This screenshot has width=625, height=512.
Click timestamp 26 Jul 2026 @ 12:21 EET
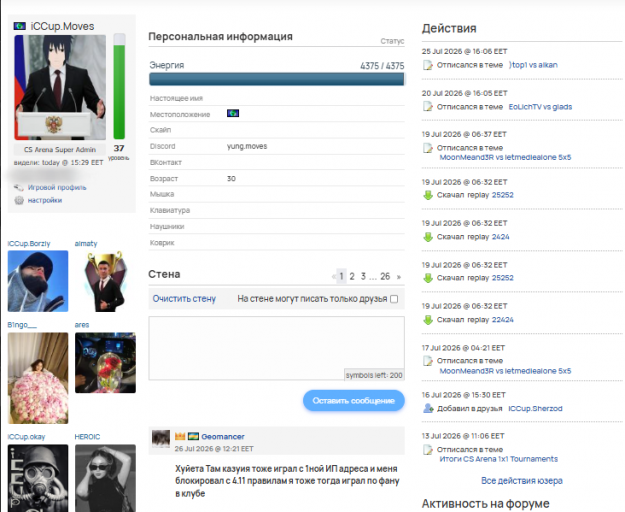click(214, 449)
